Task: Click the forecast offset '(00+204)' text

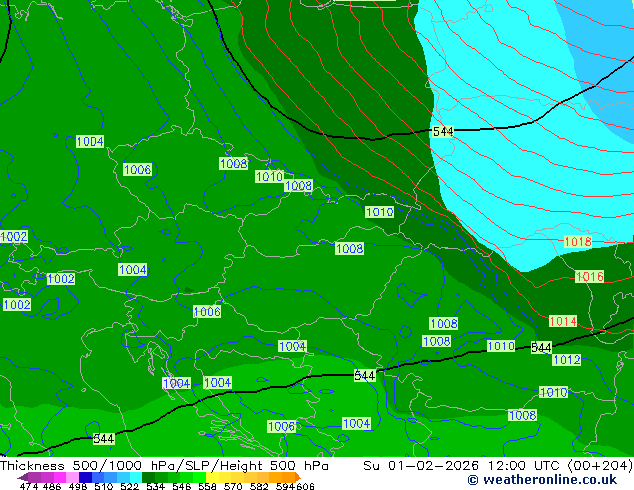Action: point(600,465)
